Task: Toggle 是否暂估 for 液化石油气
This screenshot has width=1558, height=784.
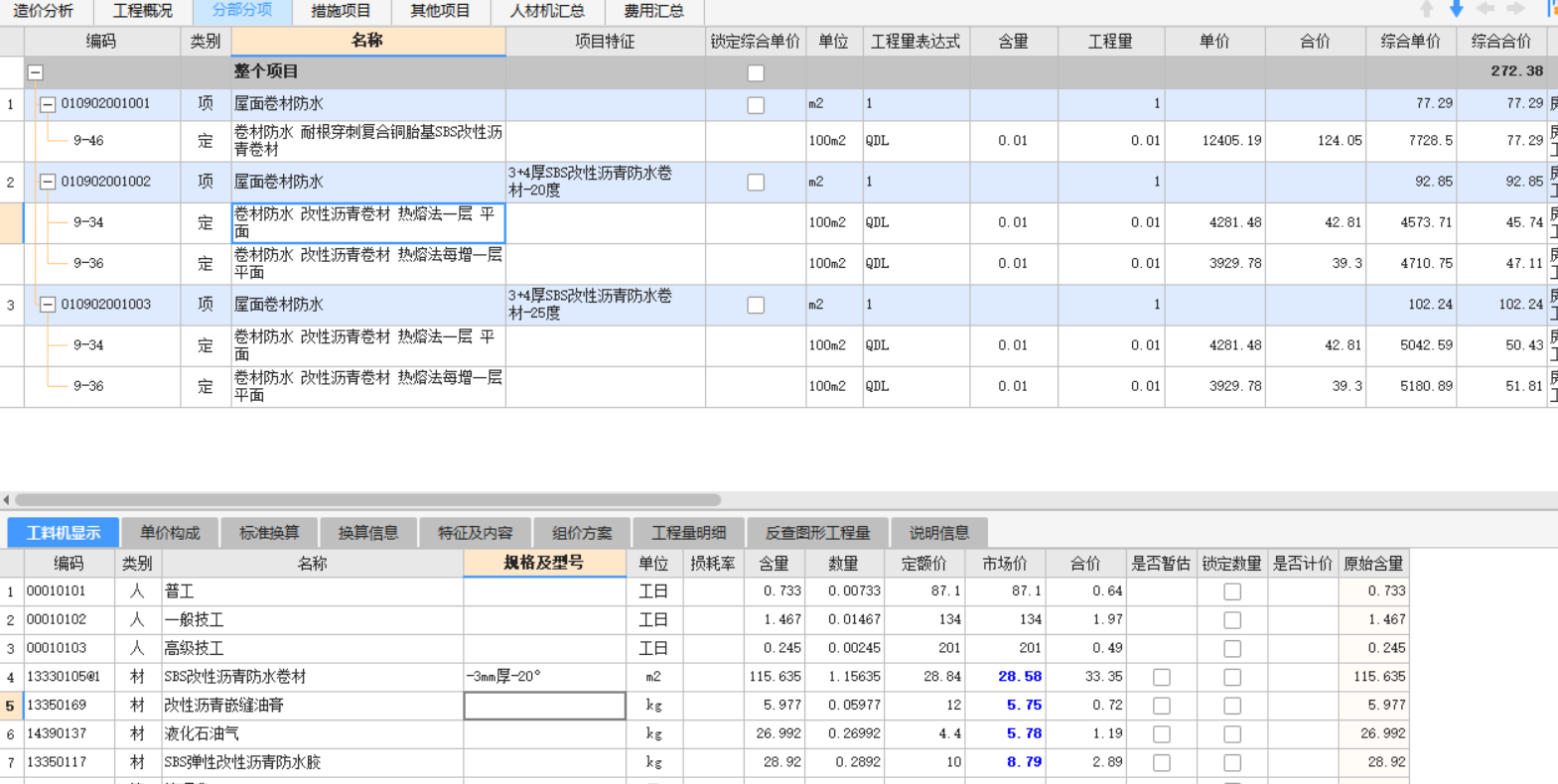Action: coord(1161,734)
